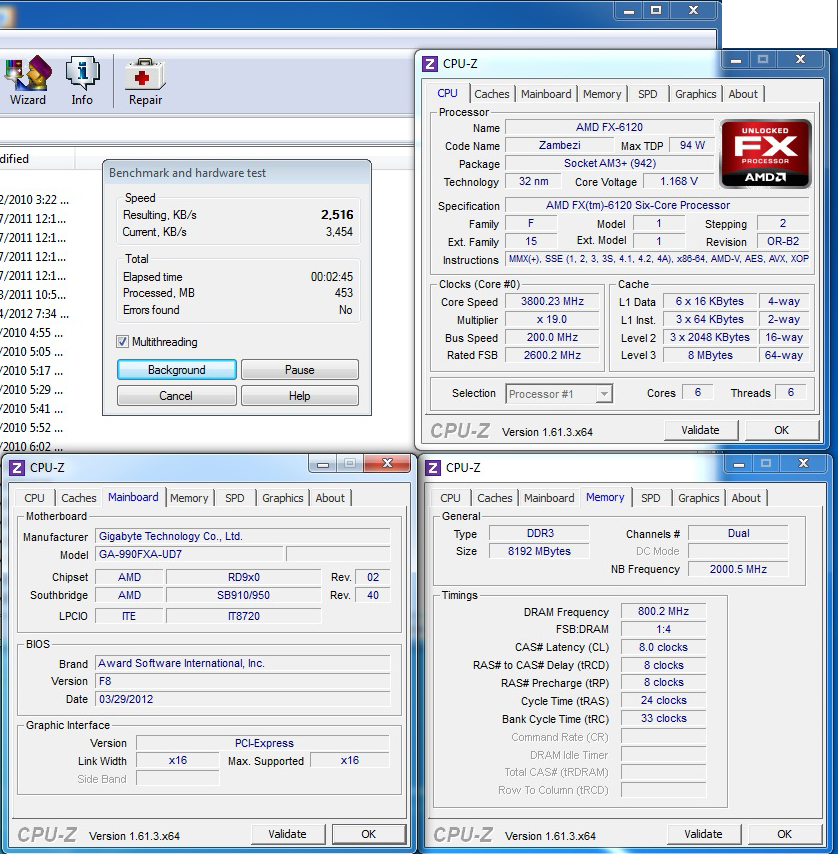838x854 pixels.
Task: Click the NB Frequency 2000.5 MHz value
Action: pos(738,569)
